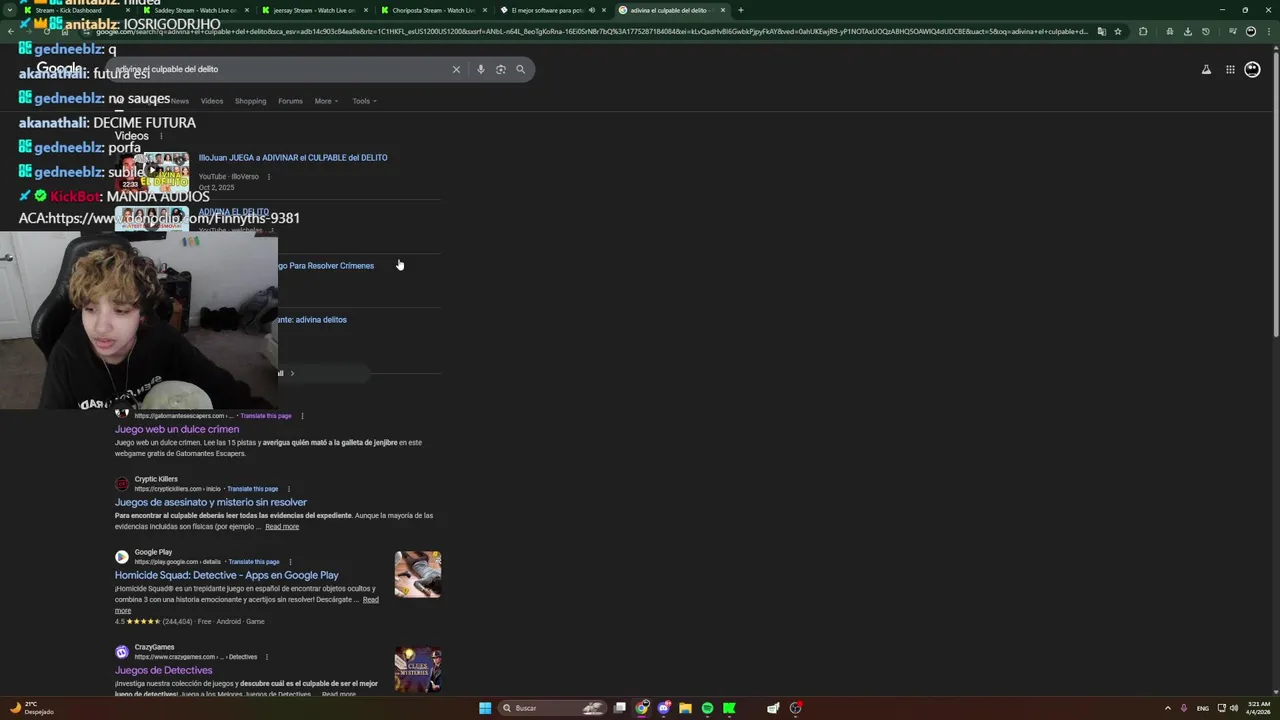Click the Windows taskbar Buscar box
The image size is (1280, 720).
[x=553, y=708]
